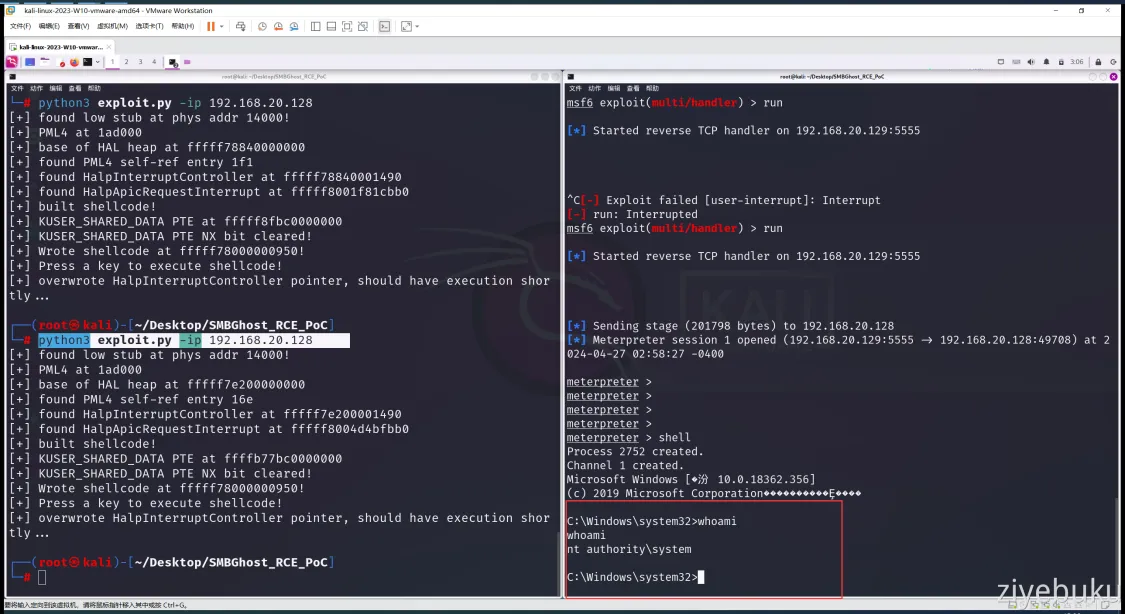Image resolution: width=1125 pixels, height=614 pixels.
Task: Click show desktop icon in Kali panel
Action: click(x=30, y=62)
